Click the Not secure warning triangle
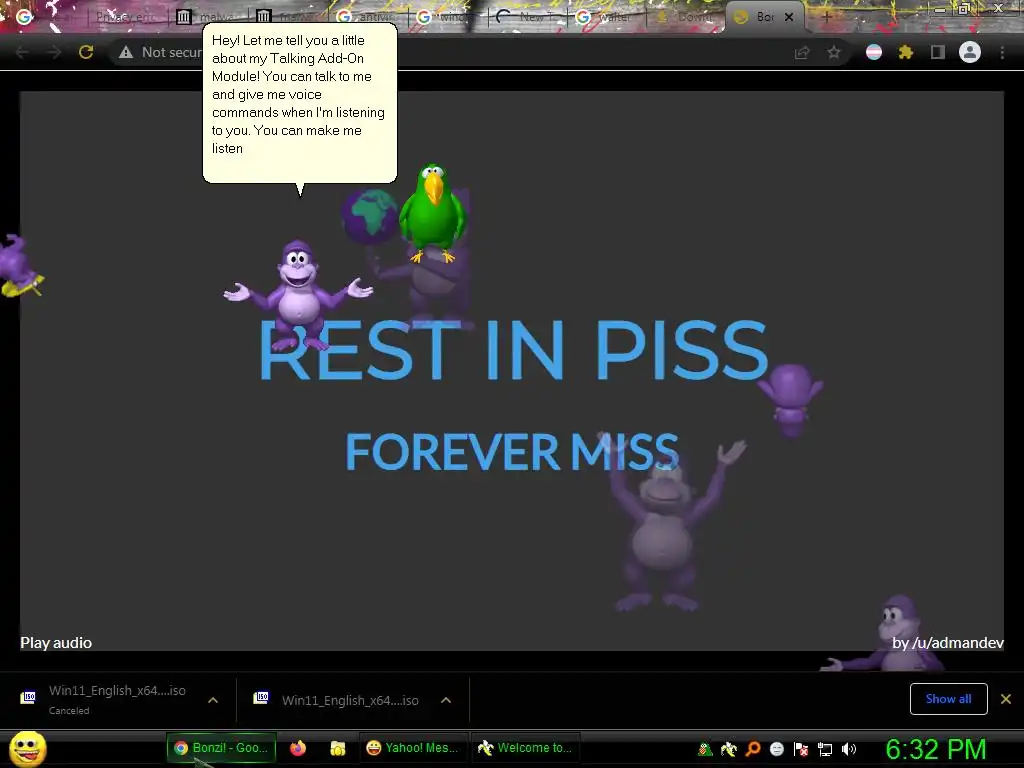 coord(126,52)
